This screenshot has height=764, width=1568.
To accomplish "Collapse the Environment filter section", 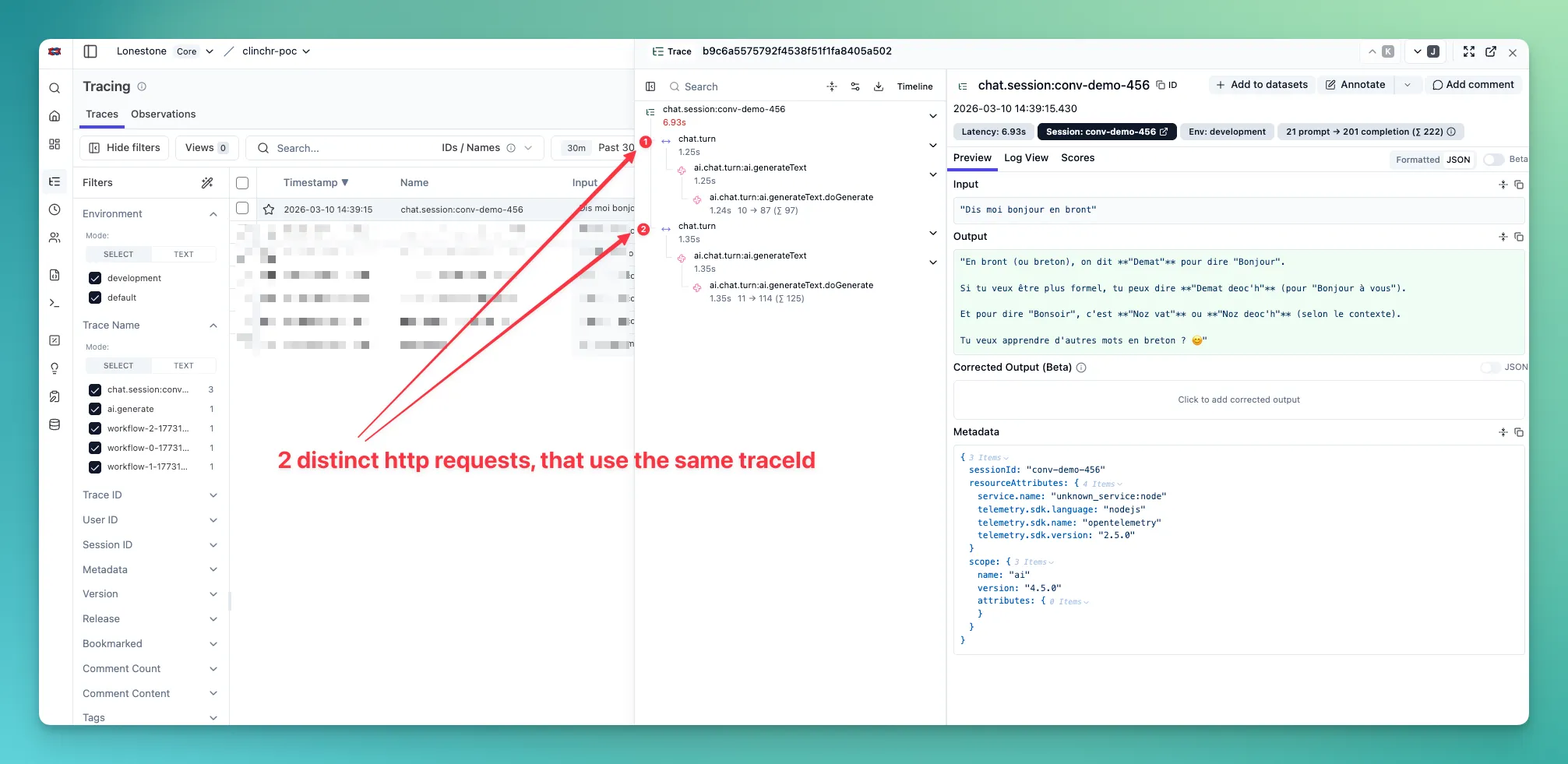I will coord(214,213).
